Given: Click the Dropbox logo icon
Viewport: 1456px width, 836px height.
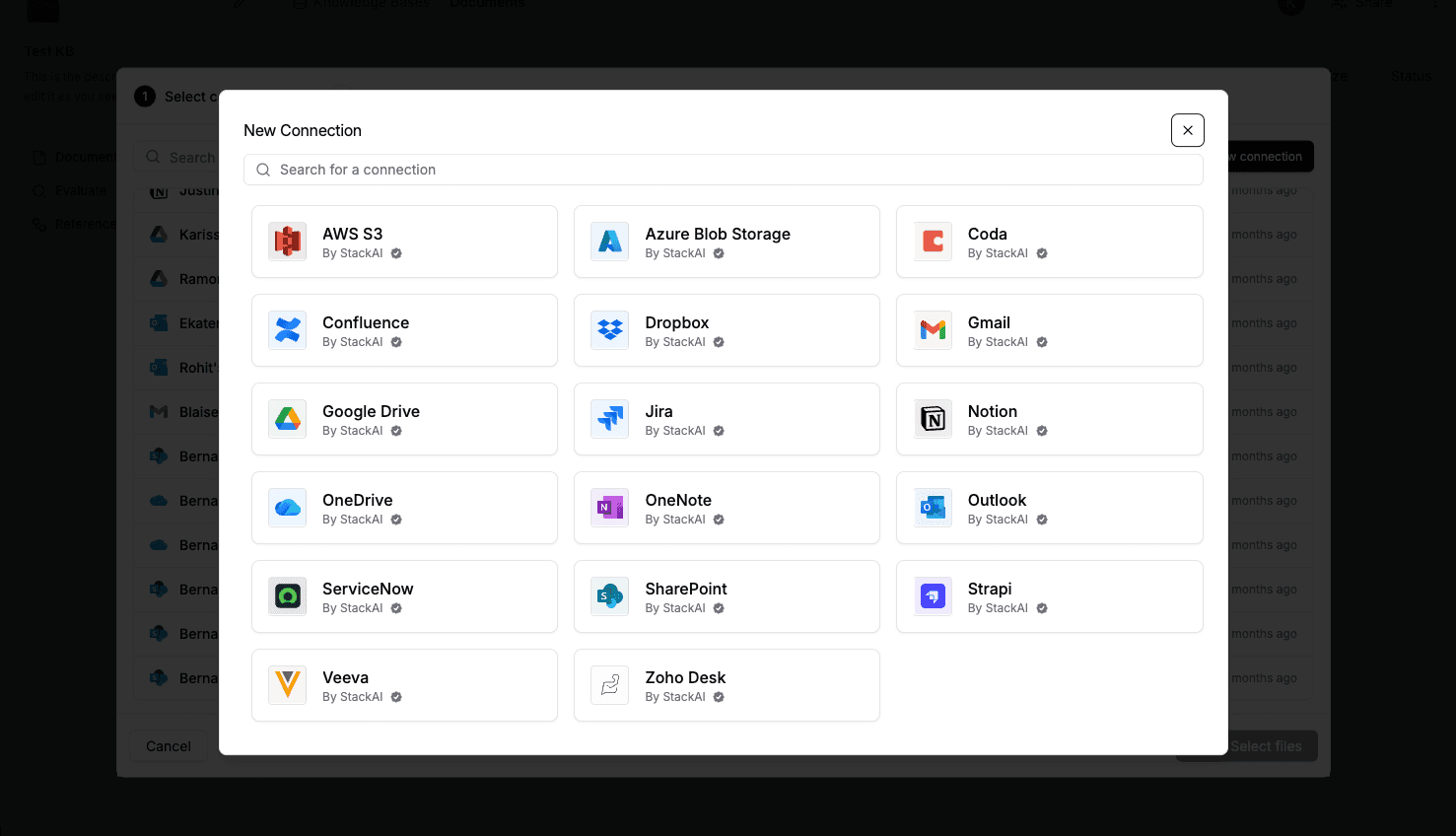Looking at the screenshot, I should [610, 330].
